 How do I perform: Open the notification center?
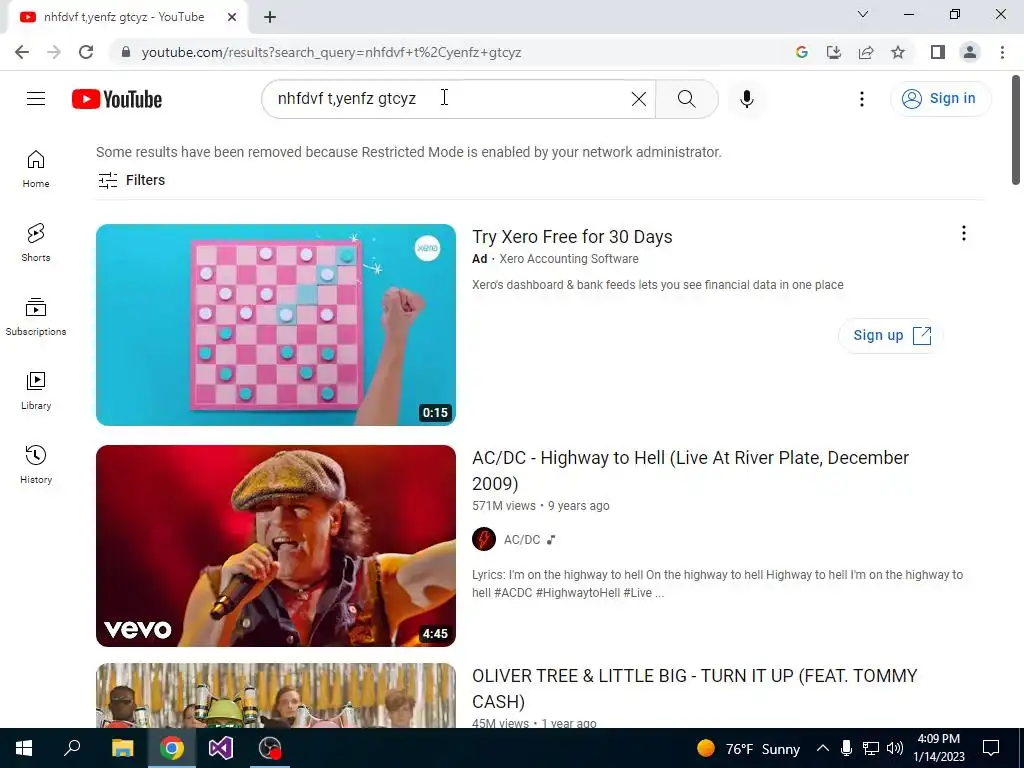pyautogui.click(x=991, y=748)
